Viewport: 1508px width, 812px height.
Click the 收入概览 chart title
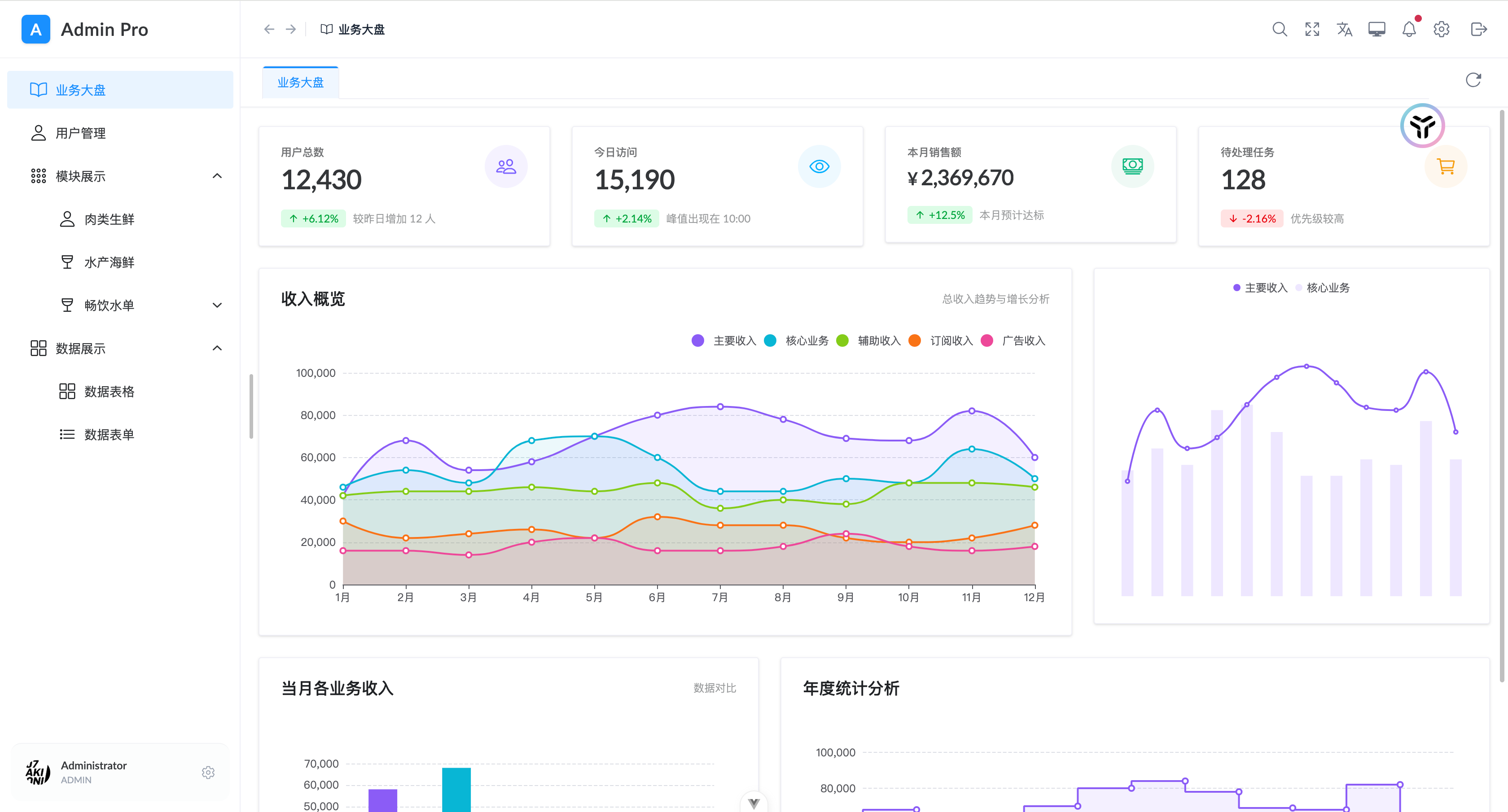(313, 299)
